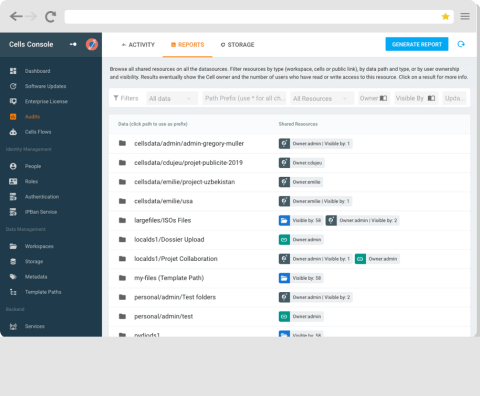Screen dimensions: 480x396
Task: Click the browser forward arrow
Action: click(x=31, y=16)
